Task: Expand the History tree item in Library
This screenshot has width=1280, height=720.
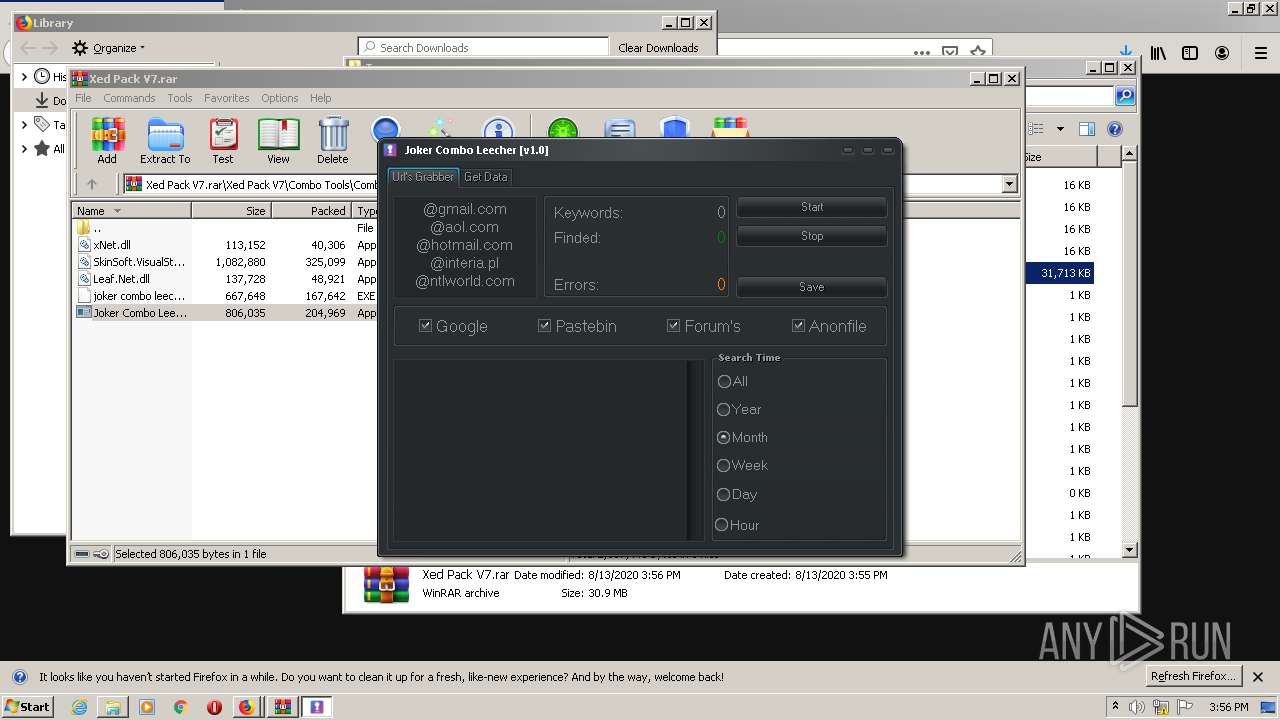Action: pyautogui.click(x=25, y=77)
